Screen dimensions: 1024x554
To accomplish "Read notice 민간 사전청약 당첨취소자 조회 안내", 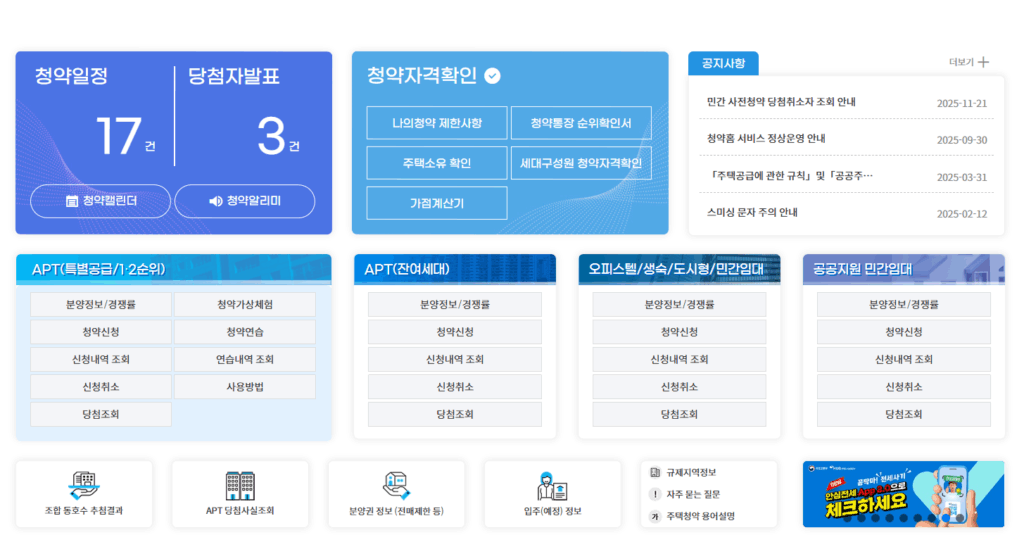I will (x=781, y=102).
